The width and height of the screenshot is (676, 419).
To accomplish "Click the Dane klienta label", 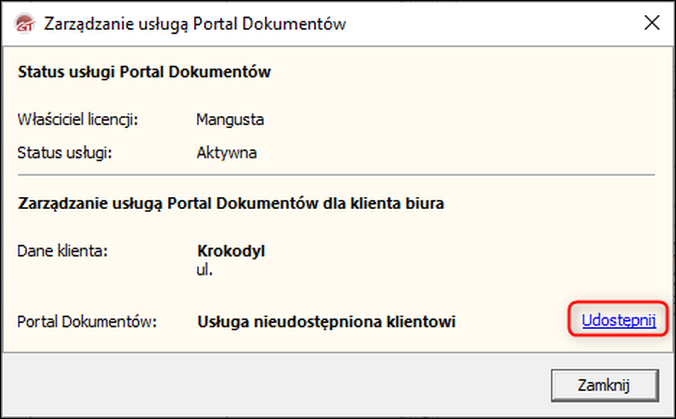I will [62, 250].
